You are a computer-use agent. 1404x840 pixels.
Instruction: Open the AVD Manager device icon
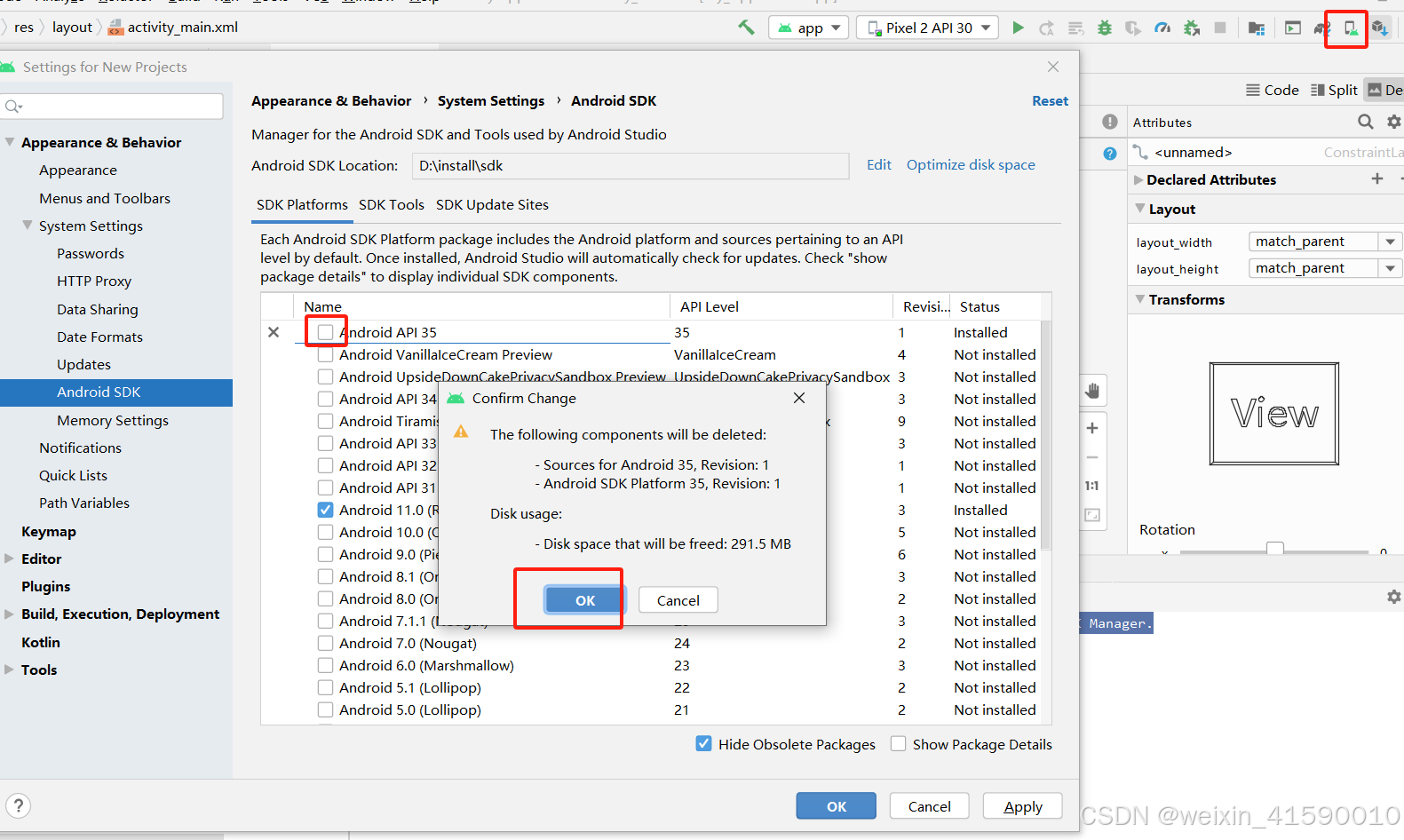click(1351, 28)
